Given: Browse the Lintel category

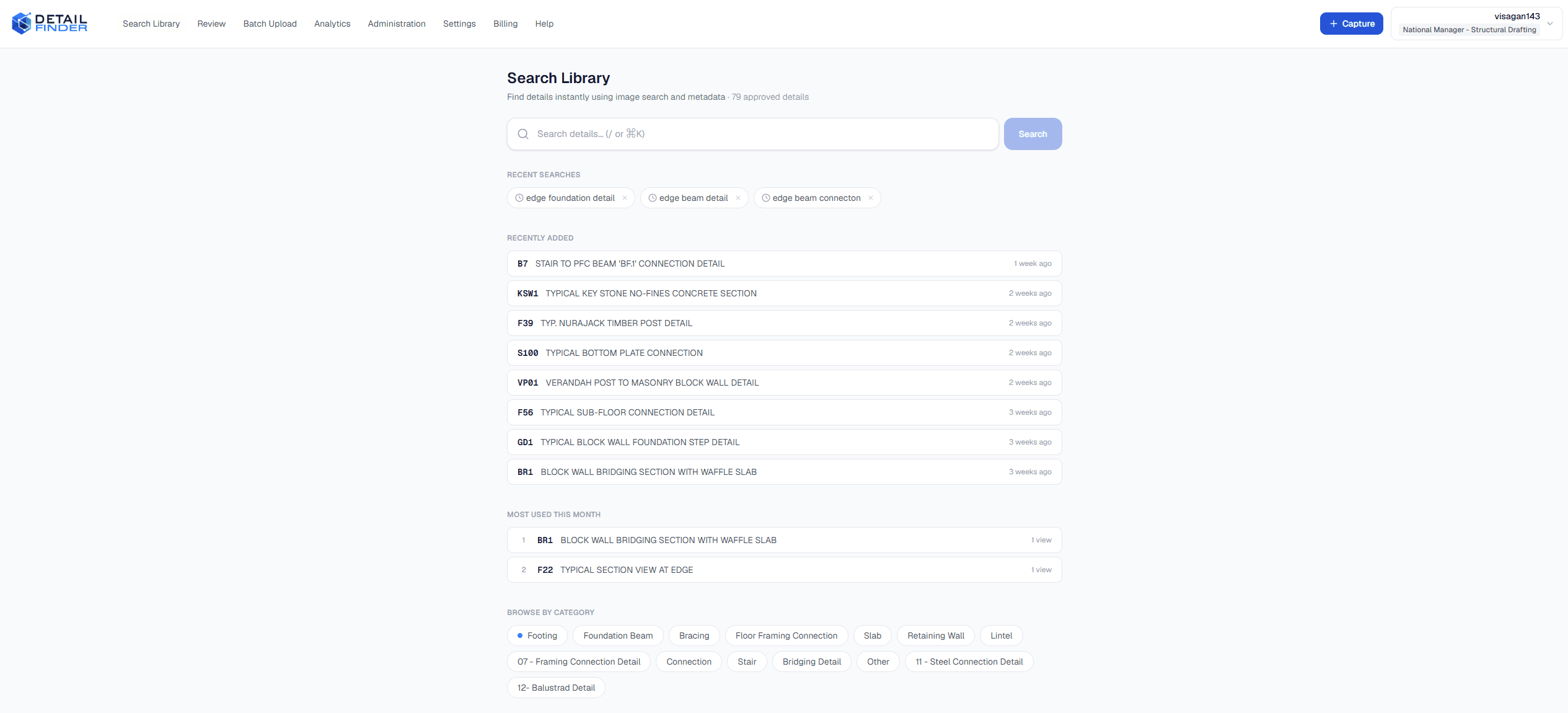Looking at the screenshot, I should pyautogui.click(x=1001, y=635).
